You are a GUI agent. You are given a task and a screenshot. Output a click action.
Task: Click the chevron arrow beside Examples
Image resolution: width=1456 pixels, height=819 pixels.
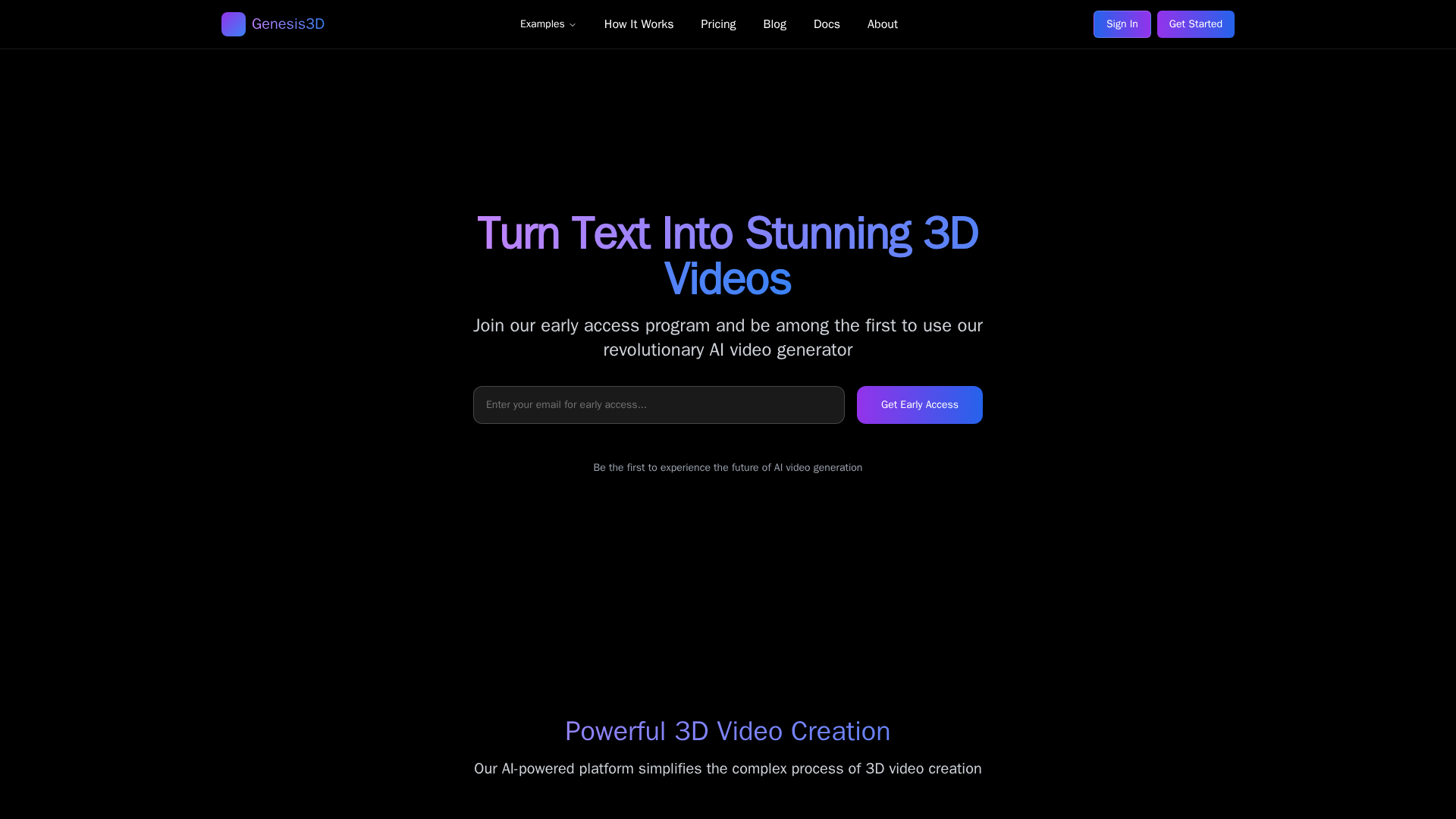coord(573,25)
